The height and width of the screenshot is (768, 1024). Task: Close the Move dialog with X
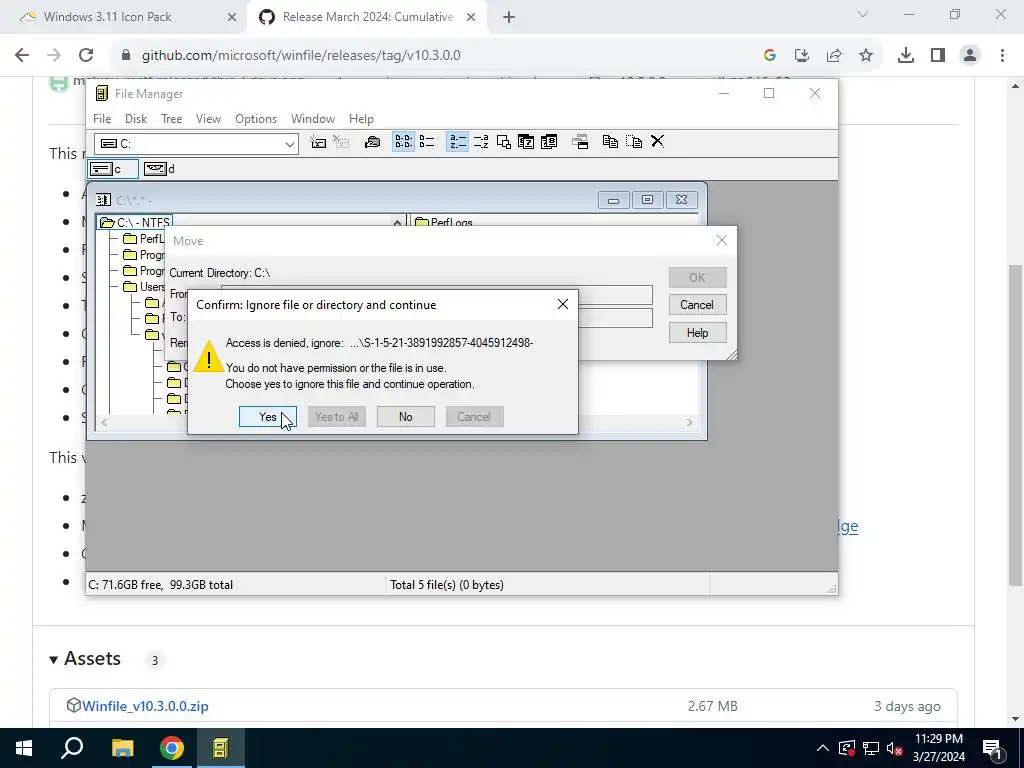pyautogui.click(x=722, y=240)
